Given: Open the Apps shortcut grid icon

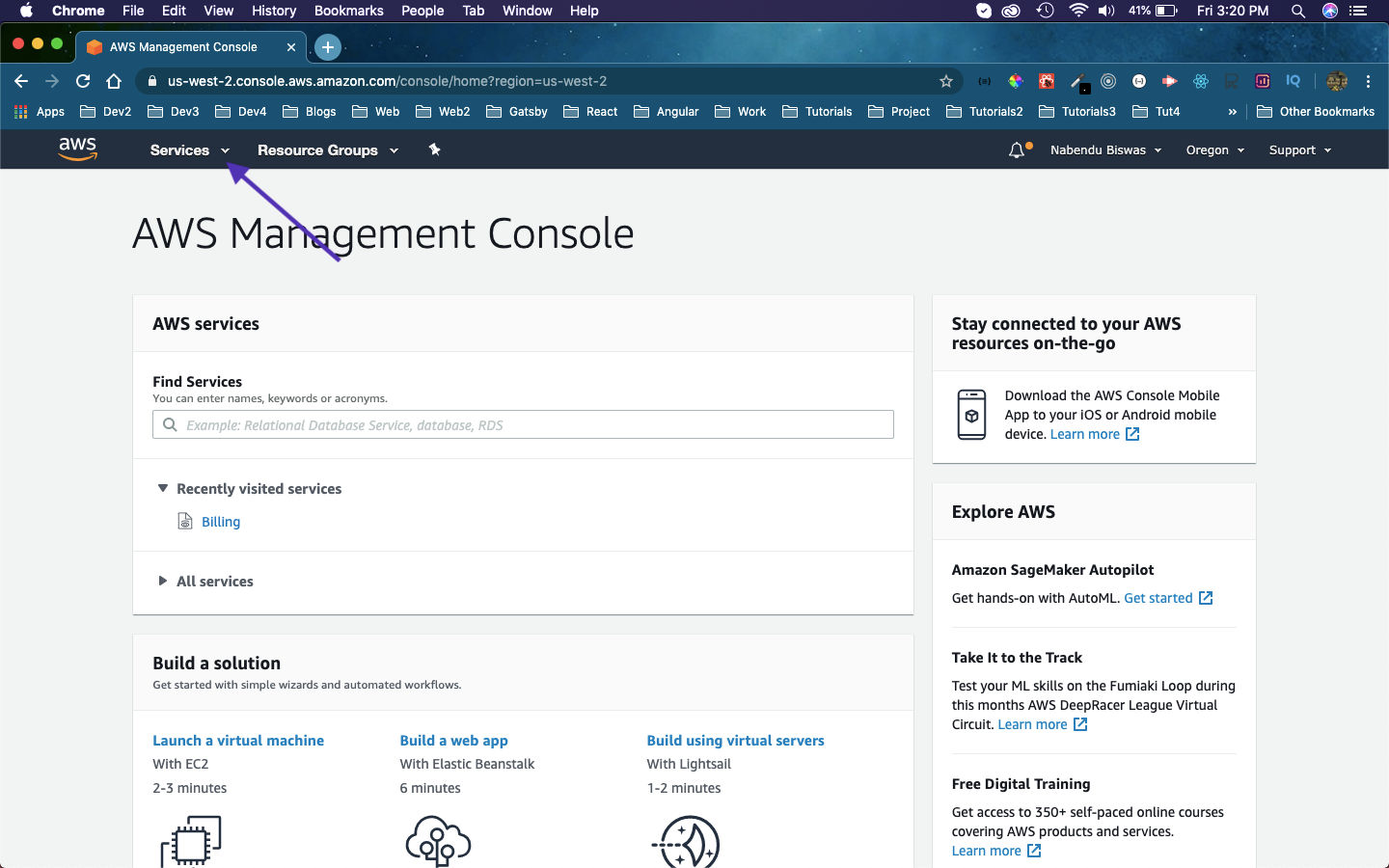Looking at the screenshot, I should click(20, 112).
